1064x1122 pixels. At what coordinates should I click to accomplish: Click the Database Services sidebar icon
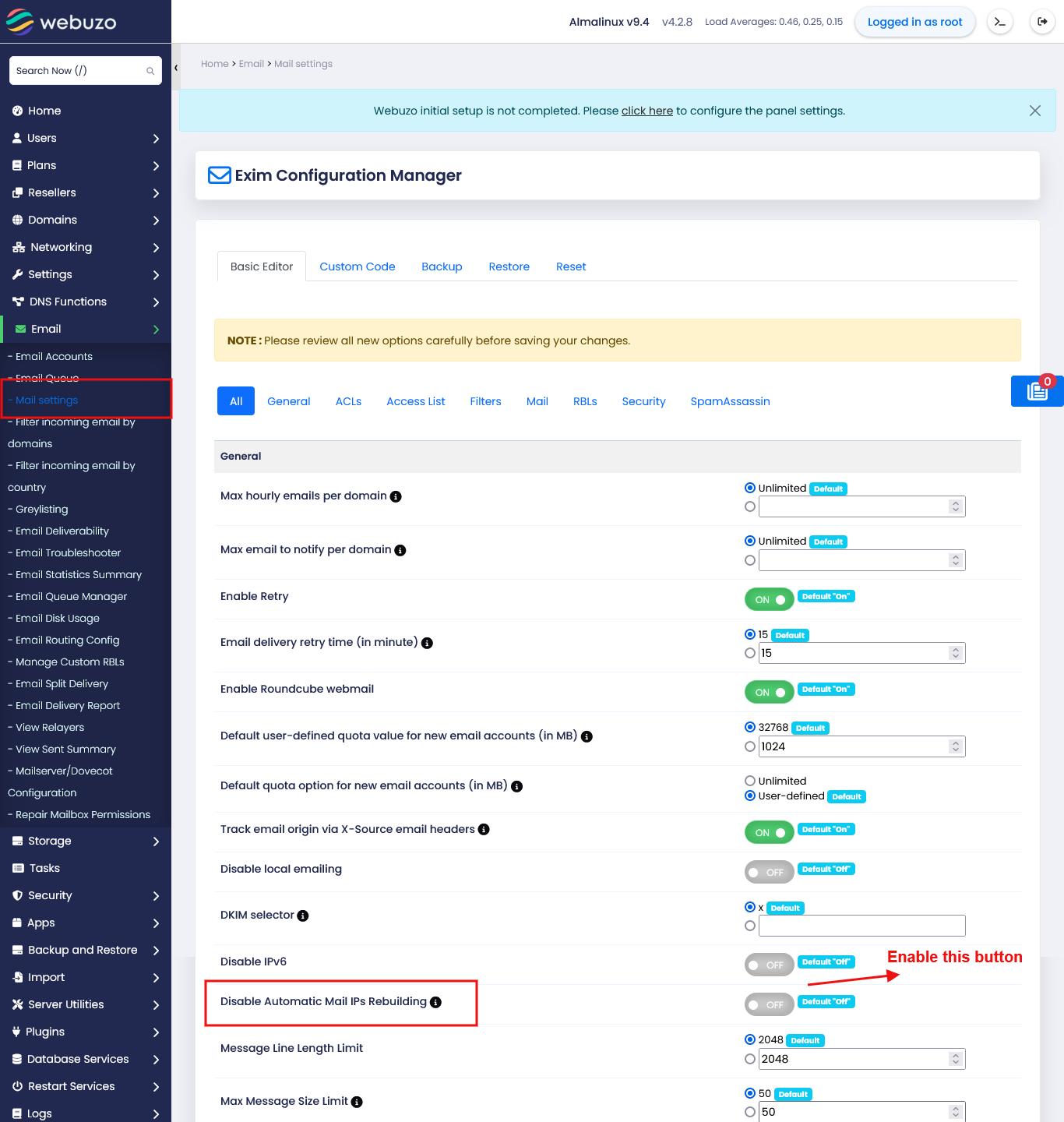[17, 1059]
